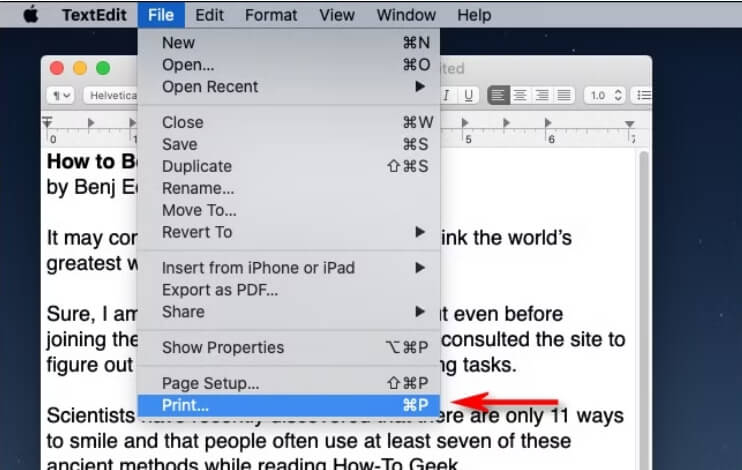Open the TextEdit application menu
This screenshot has width=742, height=470.
pos(94,15)
